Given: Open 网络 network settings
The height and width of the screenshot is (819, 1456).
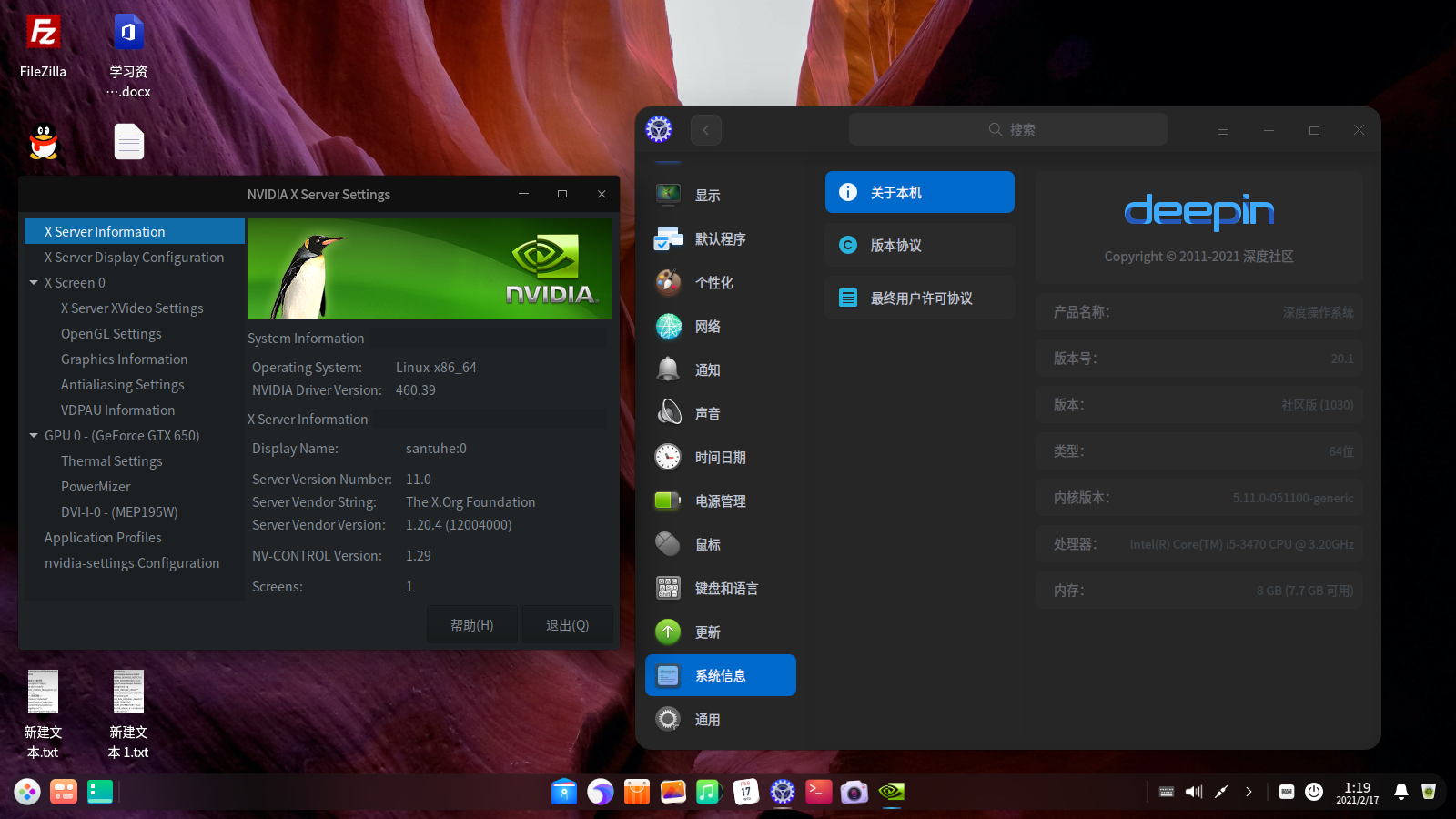Looking at the screenshot, I should [x=721, y=326].
